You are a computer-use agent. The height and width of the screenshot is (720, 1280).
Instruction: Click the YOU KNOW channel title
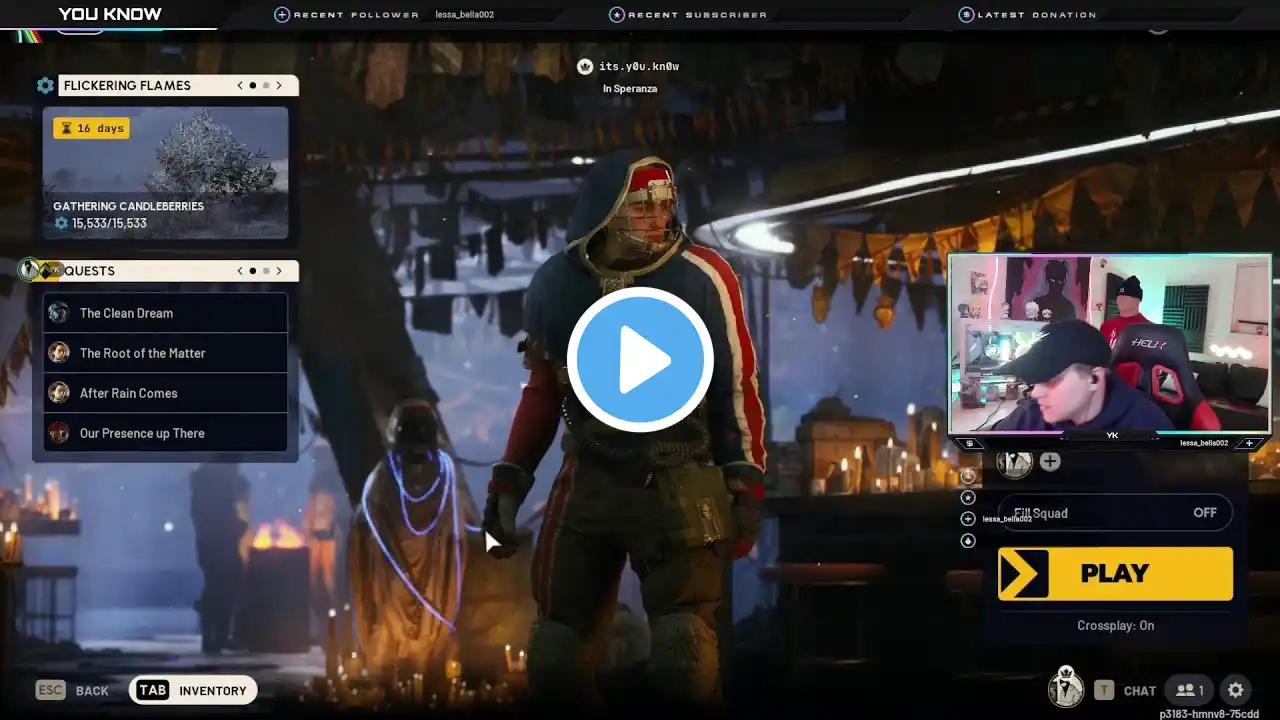[110, 14]
